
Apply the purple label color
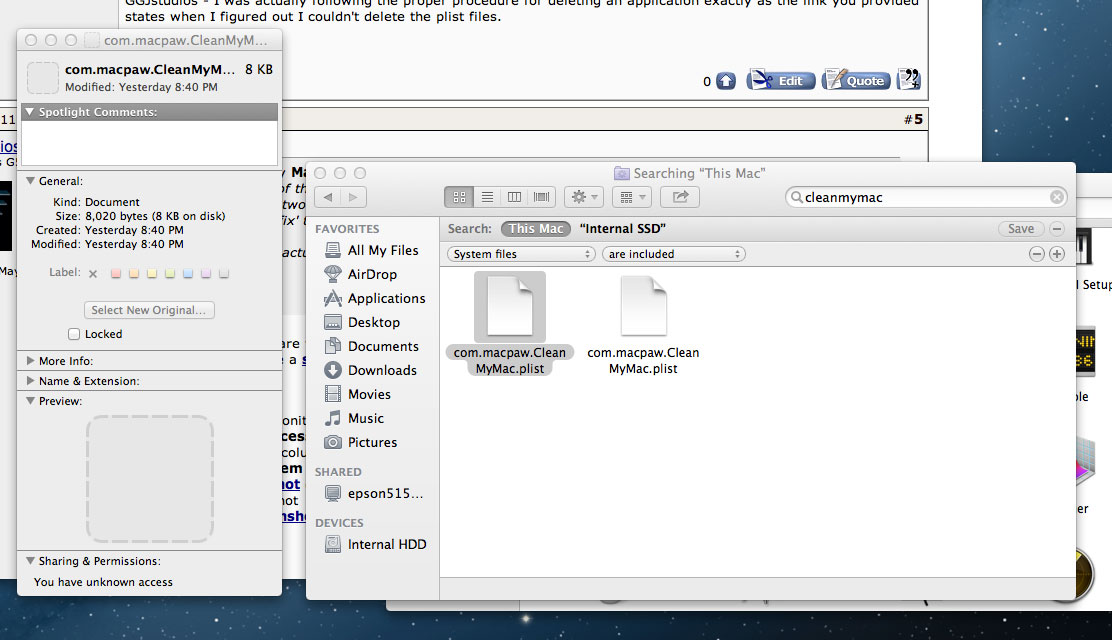pyautogui.click(x=206, y=273)
